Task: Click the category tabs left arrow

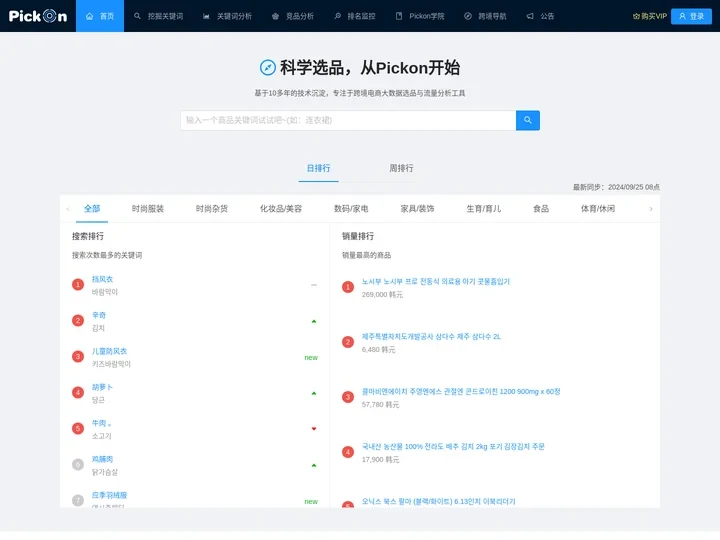Action: coord(68,209)
